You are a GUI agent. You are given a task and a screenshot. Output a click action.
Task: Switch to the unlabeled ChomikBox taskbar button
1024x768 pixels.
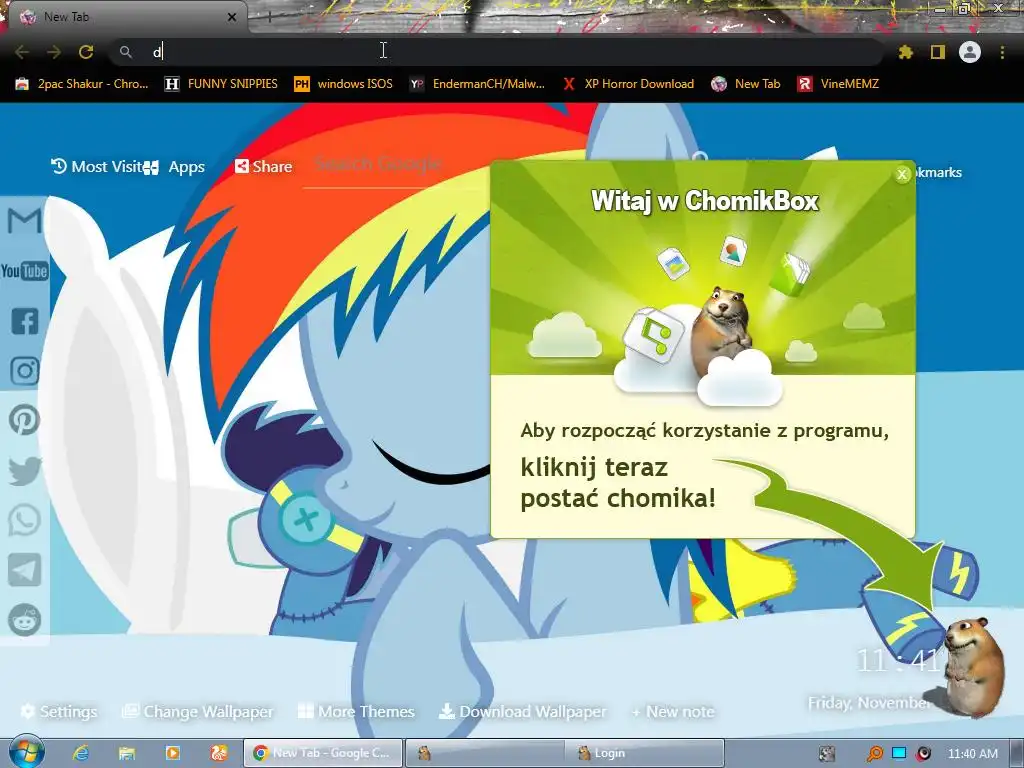tap(484, 753)
